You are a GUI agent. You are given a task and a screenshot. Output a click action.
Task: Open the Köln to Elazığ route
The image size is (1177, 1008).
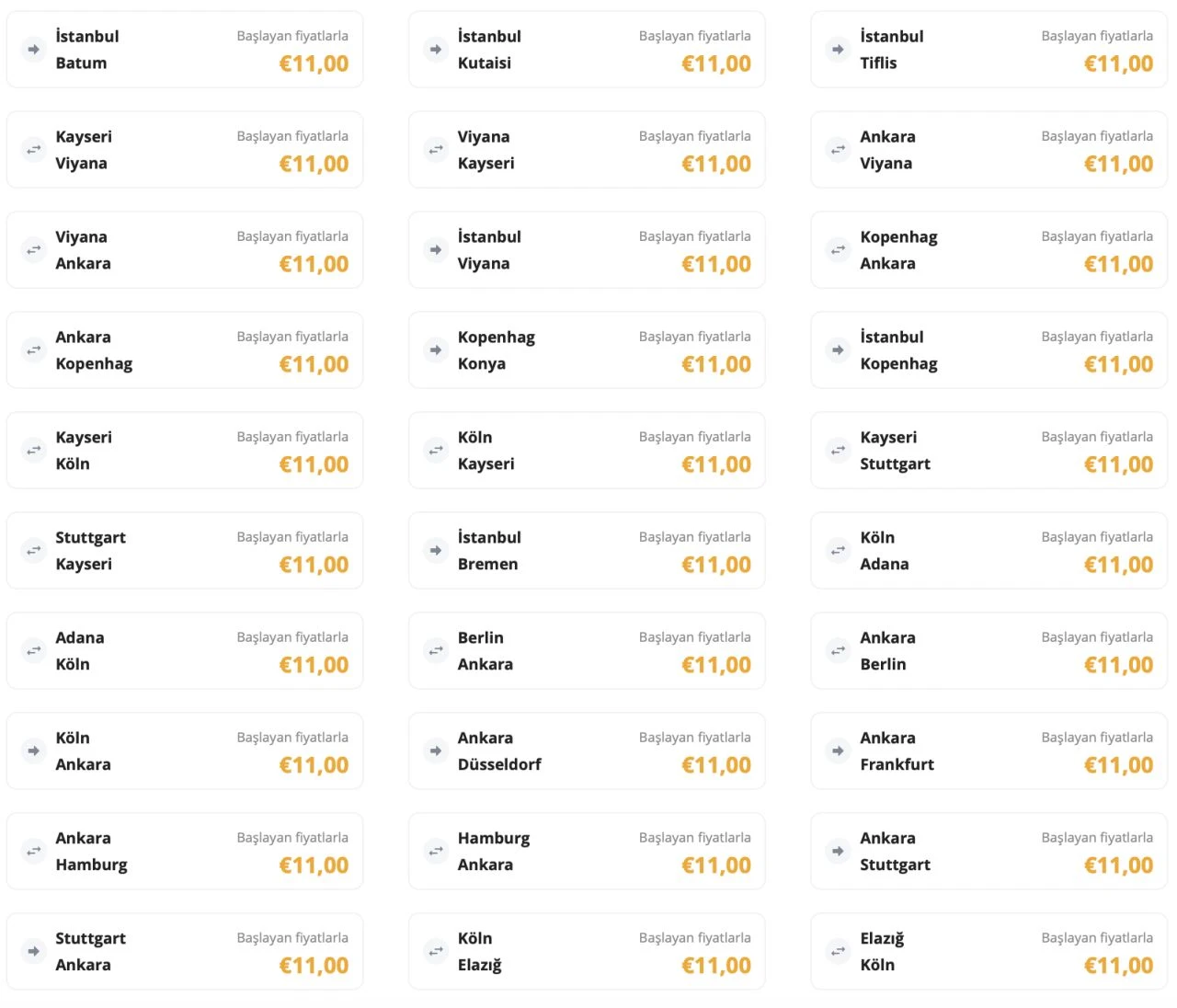587,952
